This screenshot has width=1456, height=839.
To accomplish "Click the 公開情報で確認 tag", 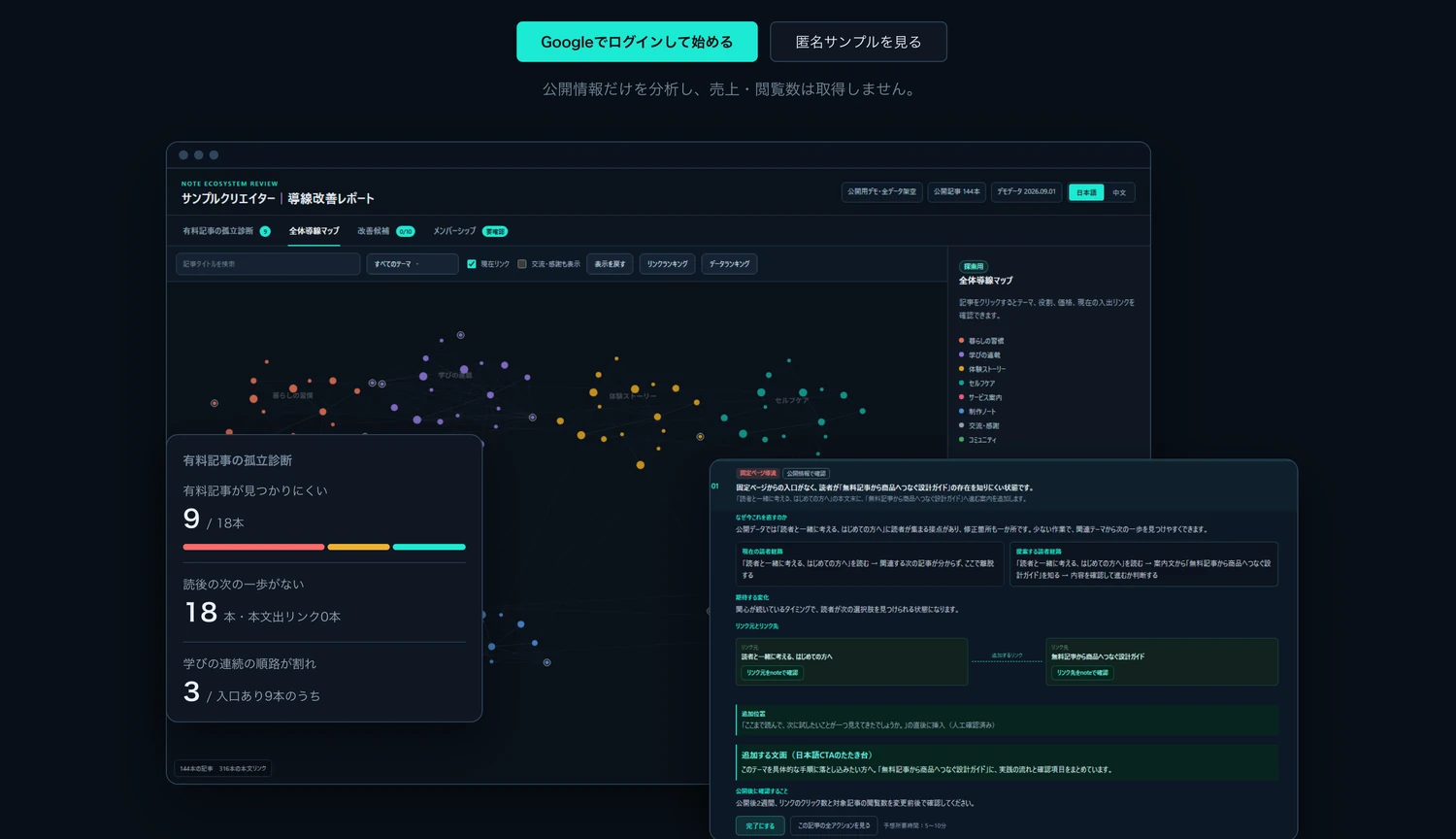I will pyautogui.click(x=807, y=473).
